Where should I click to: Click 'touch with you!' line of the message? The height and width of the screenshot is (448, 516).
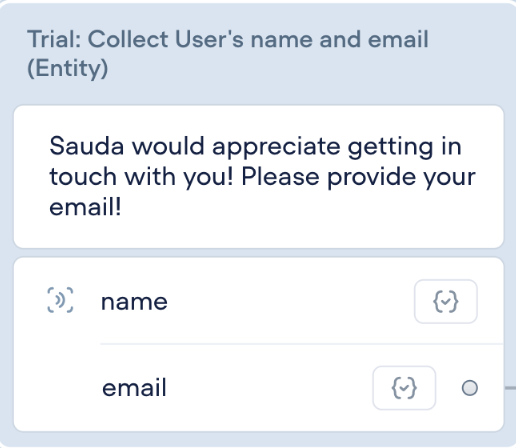click(x=141, y=176)
